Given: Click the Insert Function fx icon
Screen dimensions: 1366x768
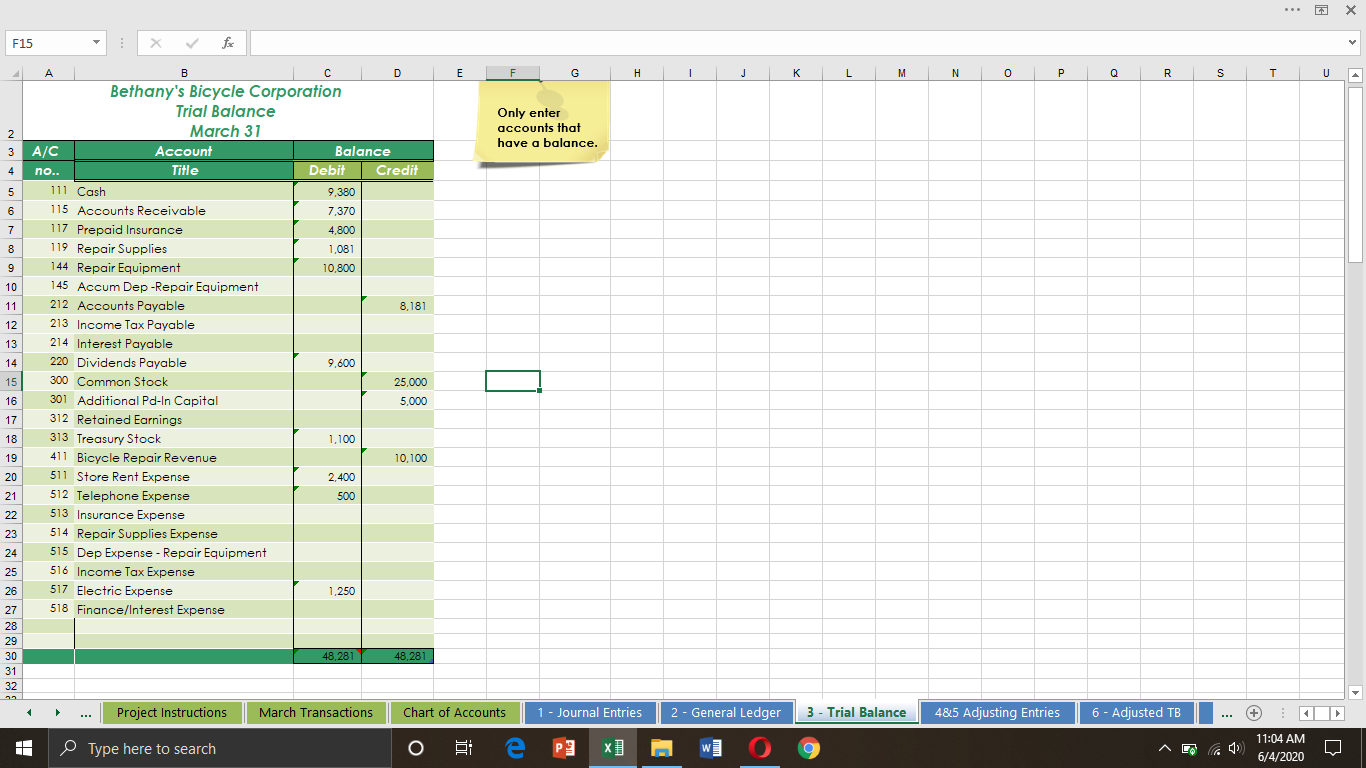Looking at the screenshot, I should click(x=229, y=44).
